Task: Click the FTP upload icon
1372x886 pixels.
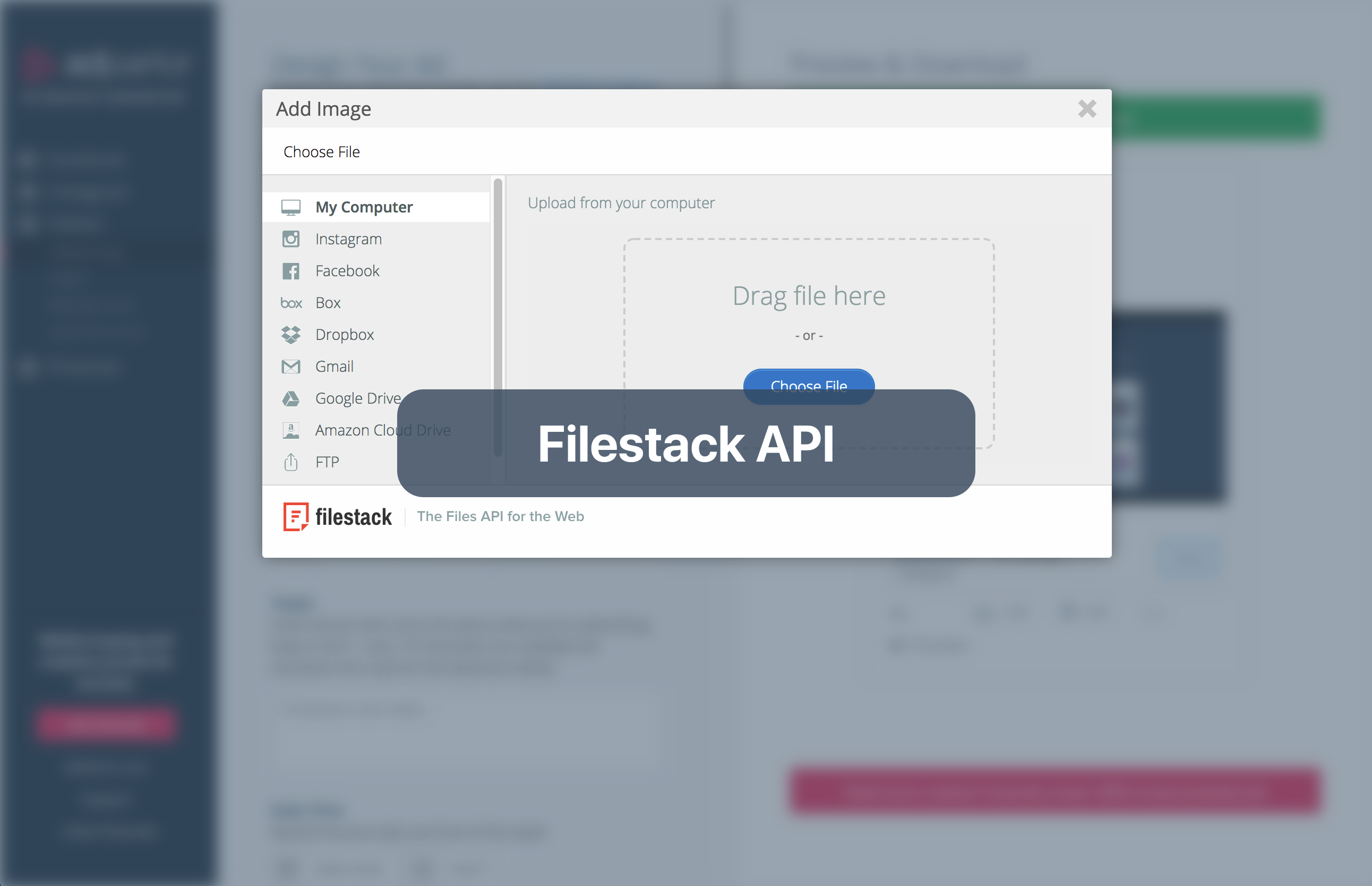Action: [x=291, y=462]
